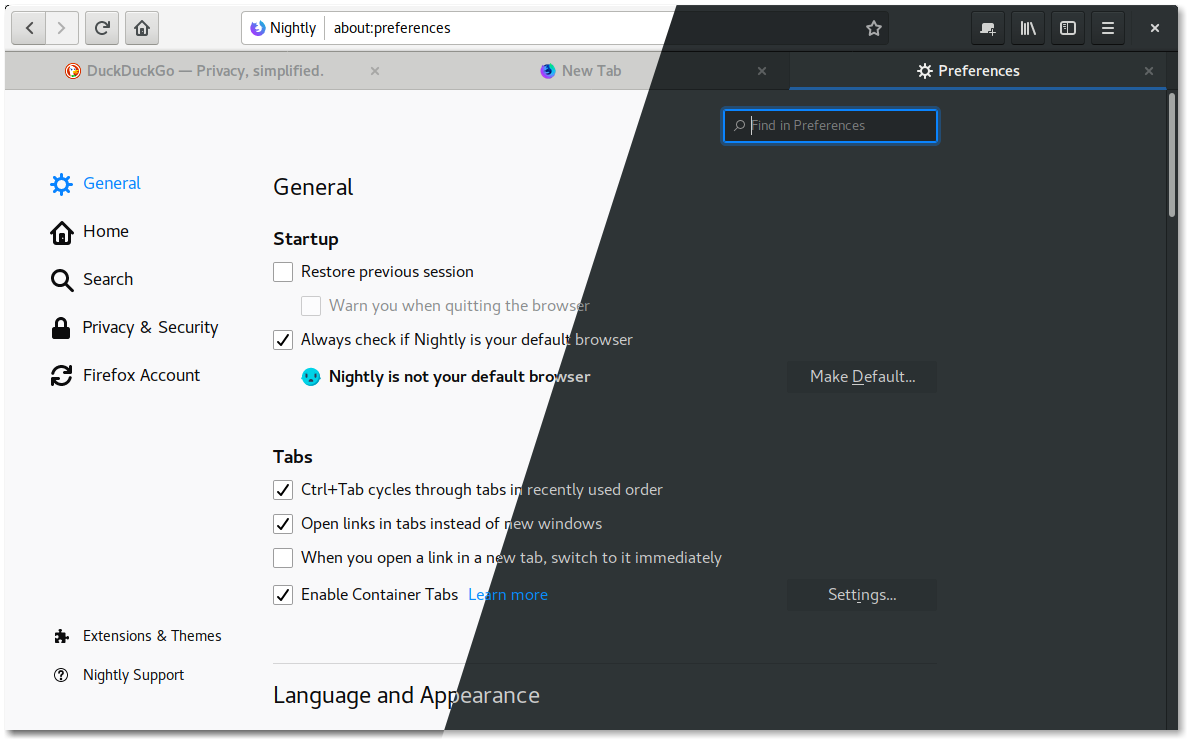Click the forward navigation arrow
The width and height of the screenshot is (1187, 739).
[x=61, y=28]
